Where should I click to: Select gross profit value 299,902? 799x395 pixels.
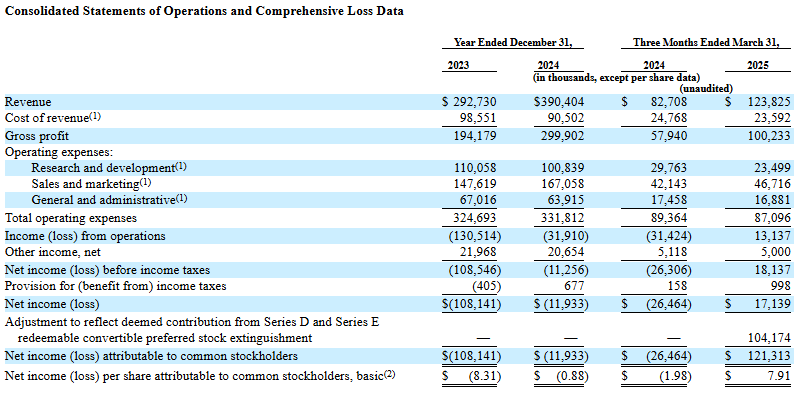(563, 136)
